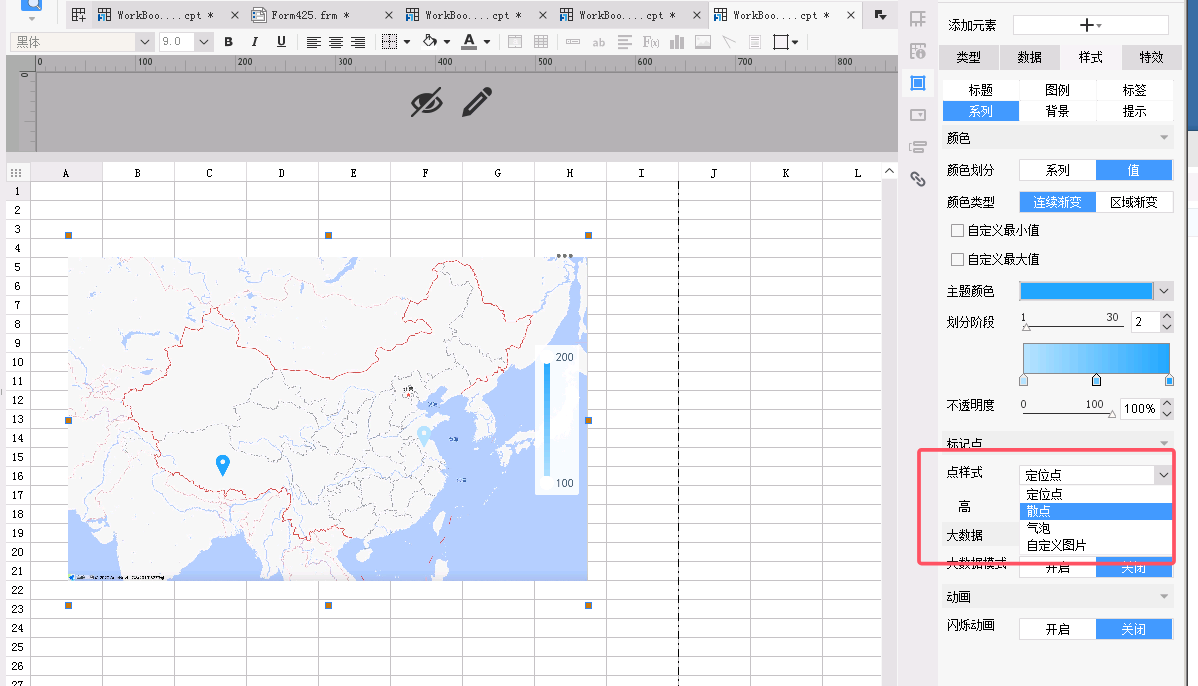Viewport: 1198px width, 686px height.
Task: Click the font color A icon
Action: [469, 41]
